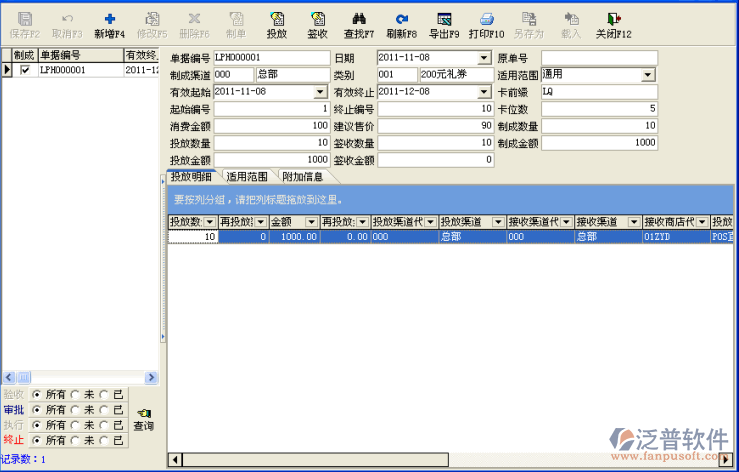Open the 日期 date dropdown
The height and width of the screenshot is (472, 739).
tap(485, 58)
